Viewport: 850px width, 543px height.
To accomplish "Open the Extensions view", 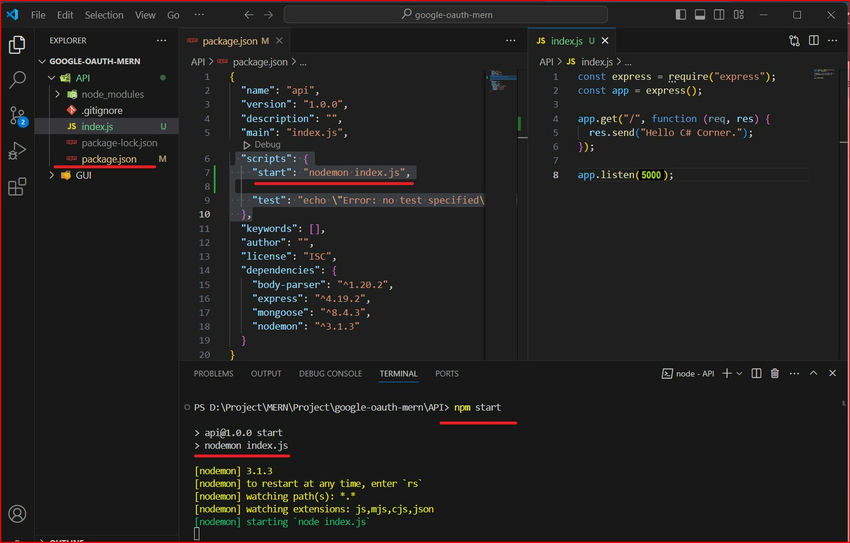I will click(x=17, y=186).
